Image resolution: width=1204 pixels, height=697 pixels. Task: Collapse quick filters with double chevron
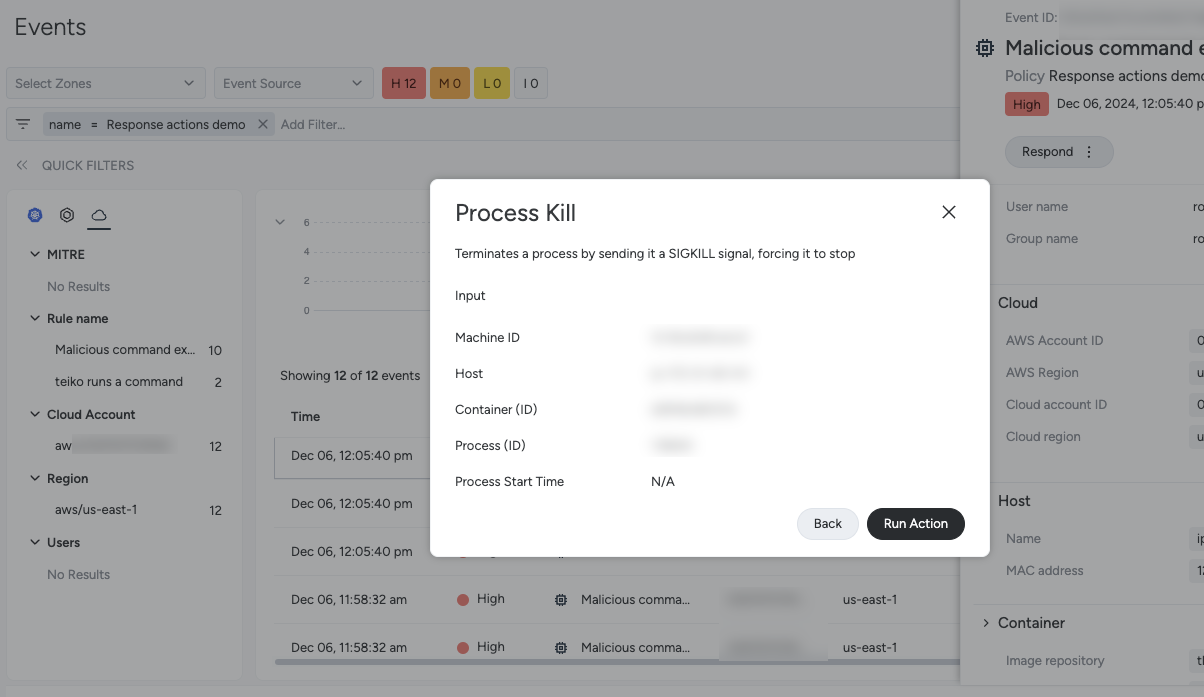[22, 166]
